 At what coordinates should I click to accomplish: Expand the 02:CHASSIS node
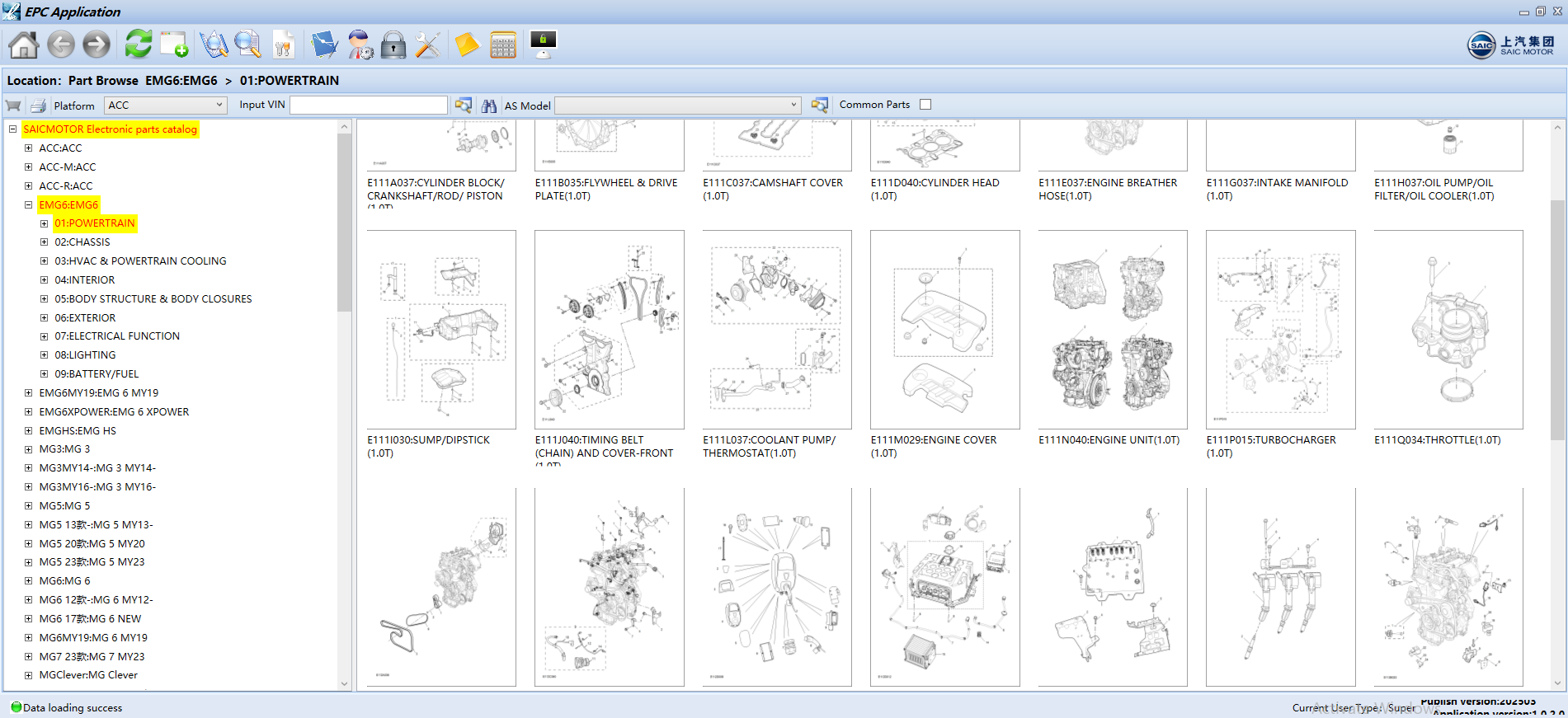click(44, 242)
